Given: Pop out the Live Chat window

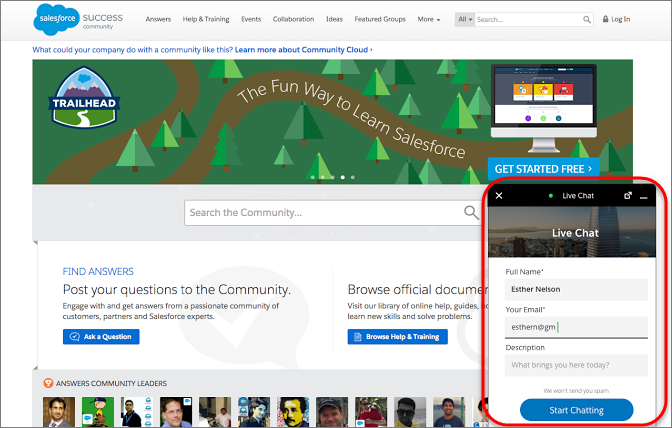Looking at the screenshot, I should [x=628, y=196].
